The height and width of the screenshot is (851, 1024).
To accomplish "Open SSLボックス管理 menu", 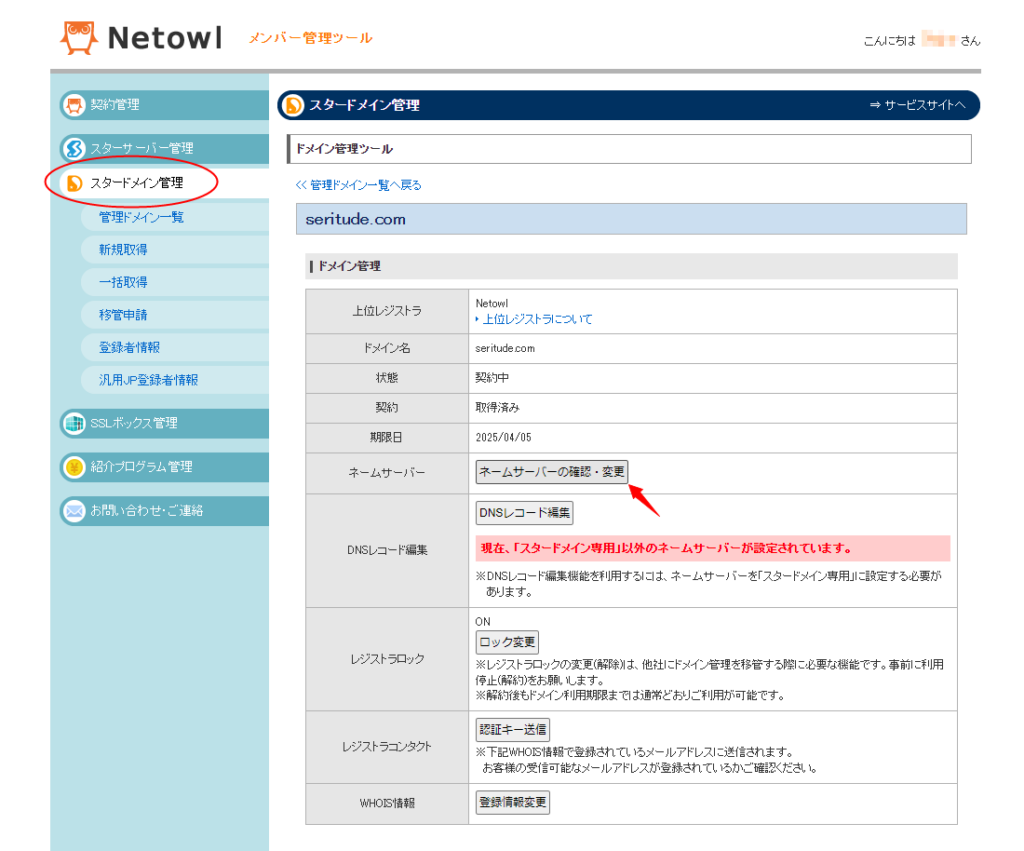I will [164, 423].
